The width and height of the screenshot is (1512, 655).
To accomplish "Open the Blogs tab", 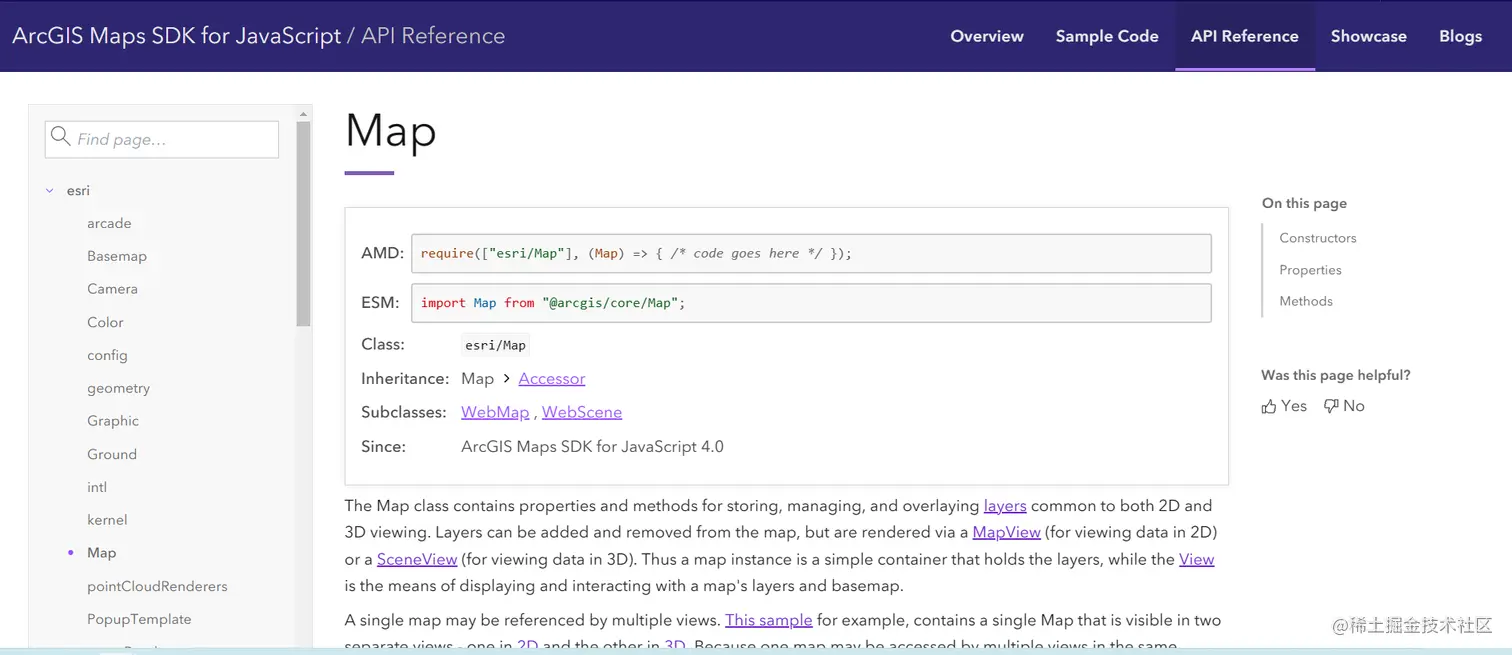I will pyautogui.click(x=1460, y=36).
